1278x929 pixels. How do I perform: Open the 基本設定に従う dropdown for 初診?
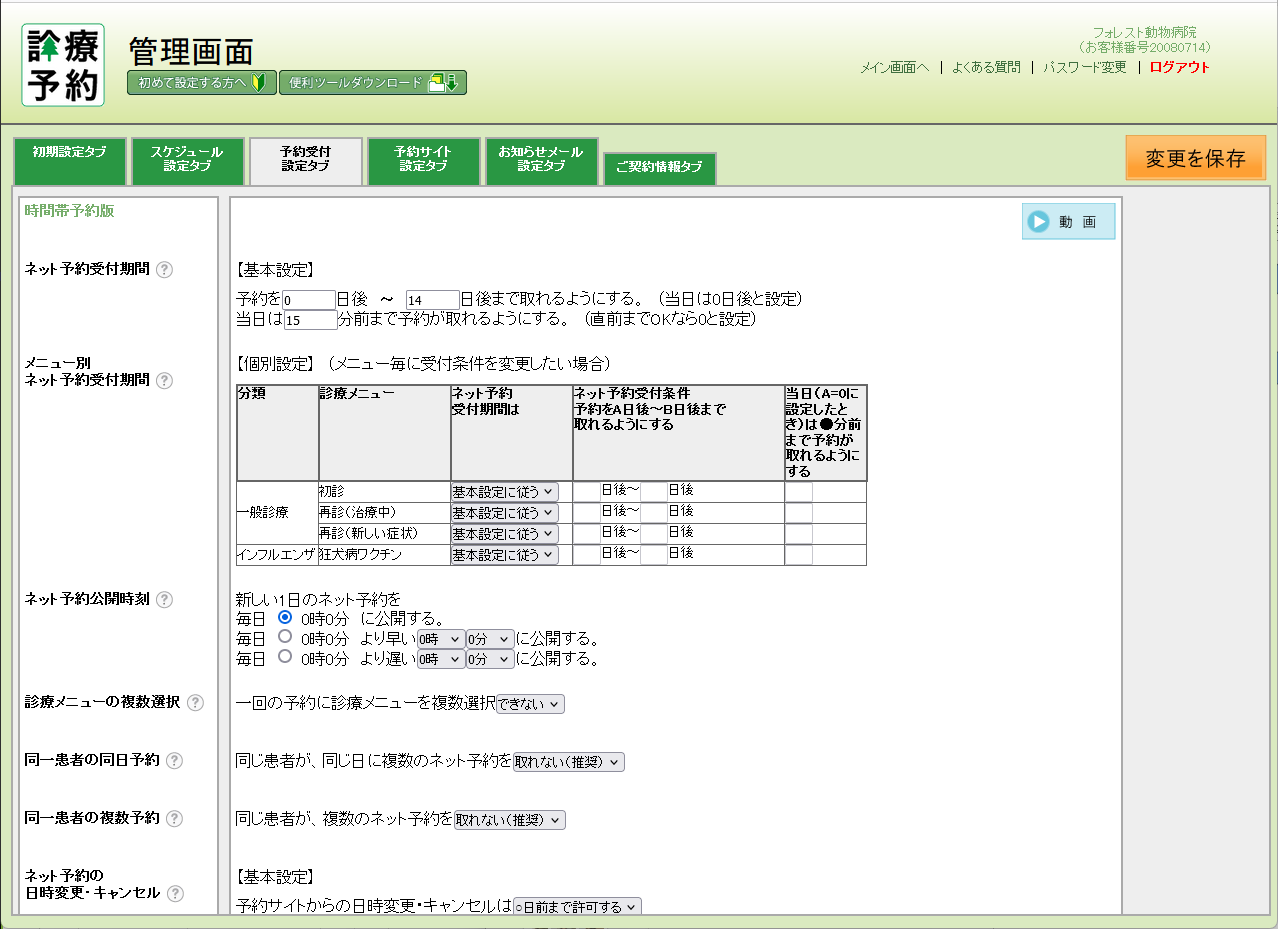[505, 491]
